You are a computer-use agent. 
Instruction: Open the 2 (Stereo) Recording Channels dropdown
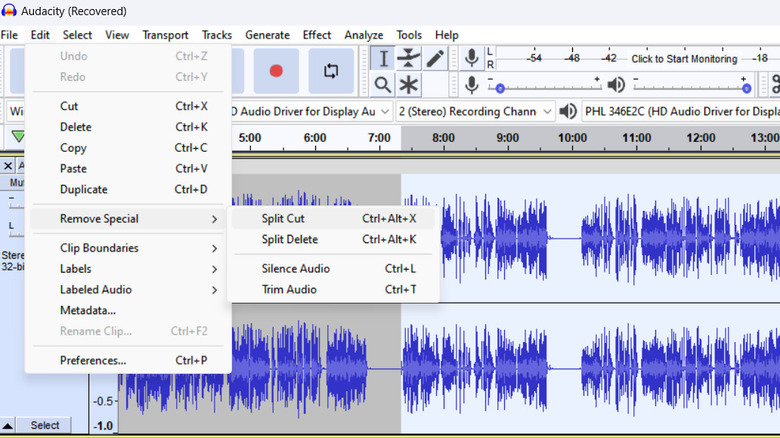coord(476,111)
